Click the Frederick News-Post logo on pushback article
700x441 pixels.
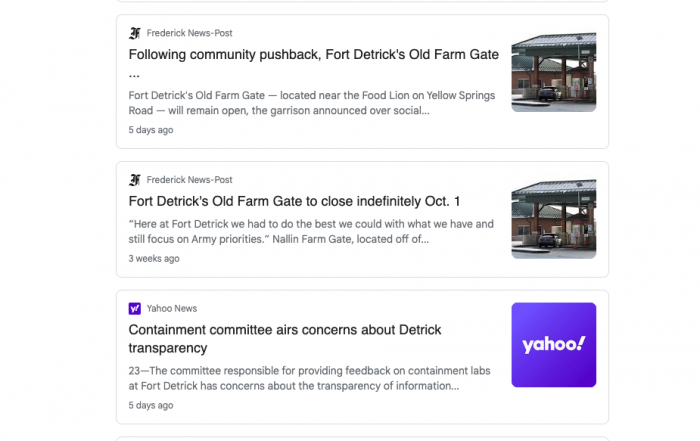(135, 33)
